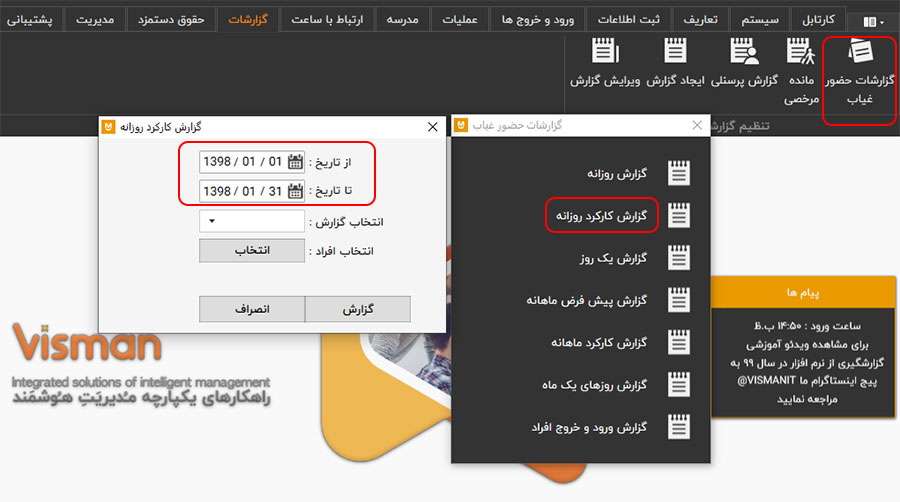Open the calendar picker for تا تاریخ
Image resolution: width=900 pixels, height=502 pixels.
[295, 190]
